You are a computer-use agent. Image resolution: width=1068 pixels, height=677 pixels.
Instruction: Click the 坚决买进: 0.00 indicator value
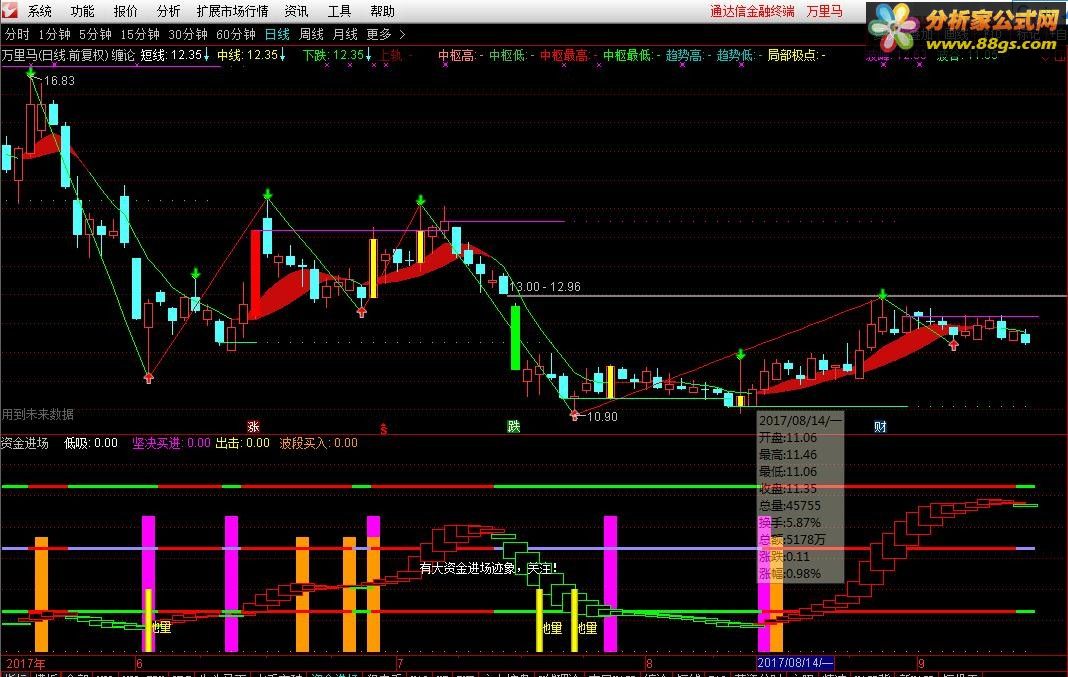click(171, 443)
